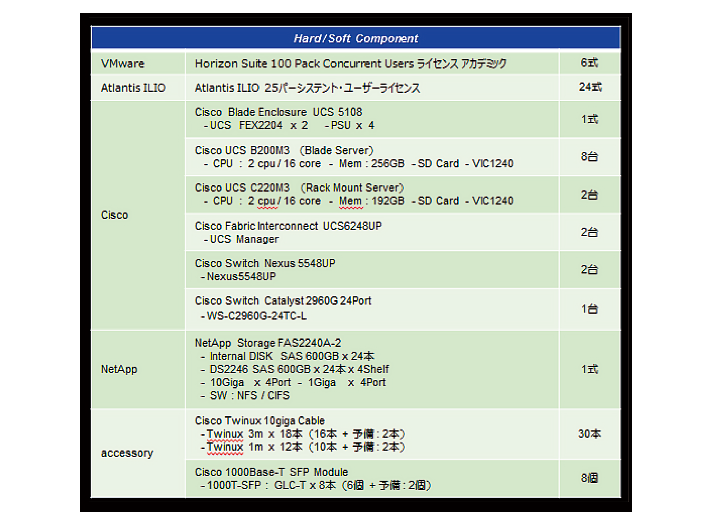The height and width of the screenshot is (523, 720).
Task: Select '2台' quantity for Fabric Interconnect
Action: tap(590, 232)
